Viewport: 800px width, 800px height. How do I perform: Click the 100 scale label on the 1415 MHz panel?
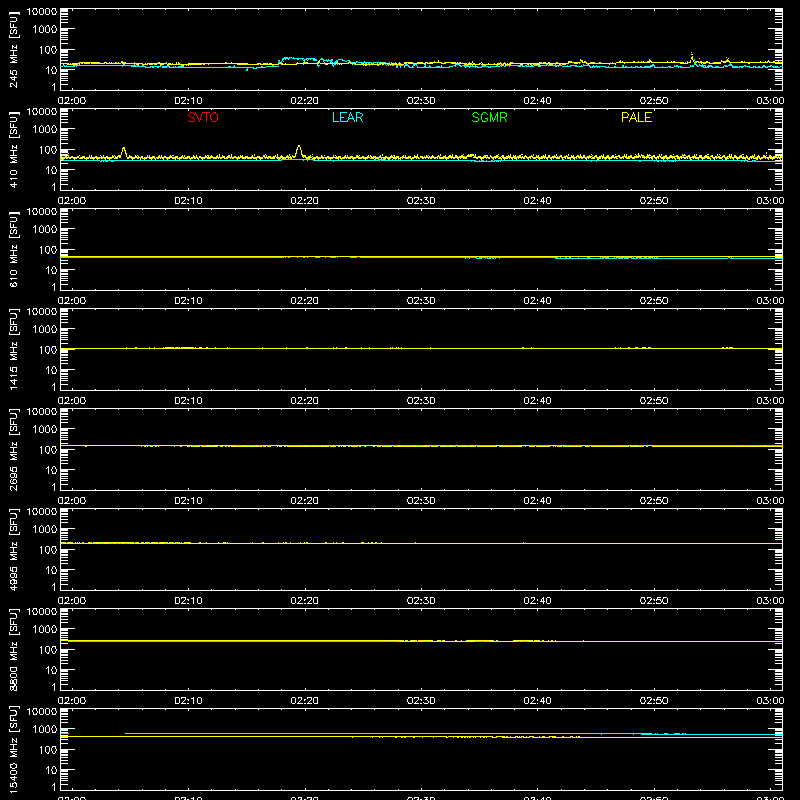(x=48, y=350)
